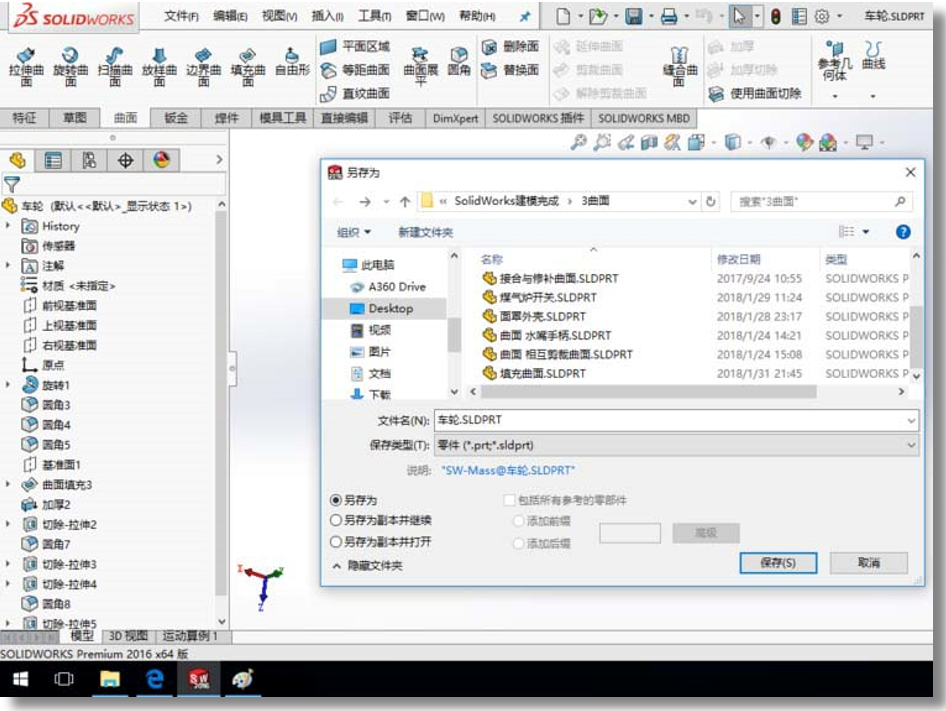Click the refresh icon in save dialog
This screenshot has height=711, width=946.
coord(711,202)
